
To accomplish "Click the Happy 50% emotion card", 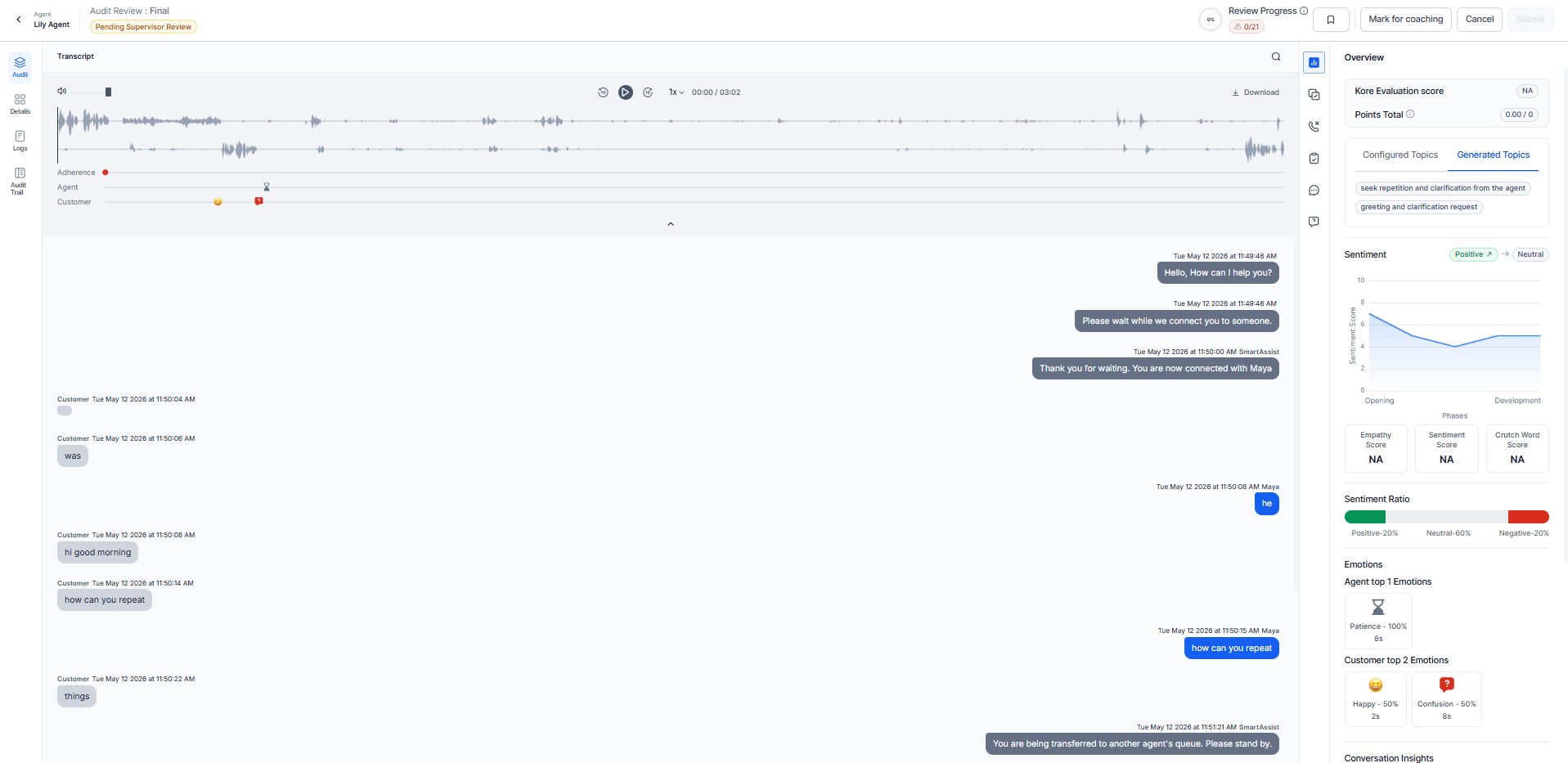I will click(x=1376, y=699).
